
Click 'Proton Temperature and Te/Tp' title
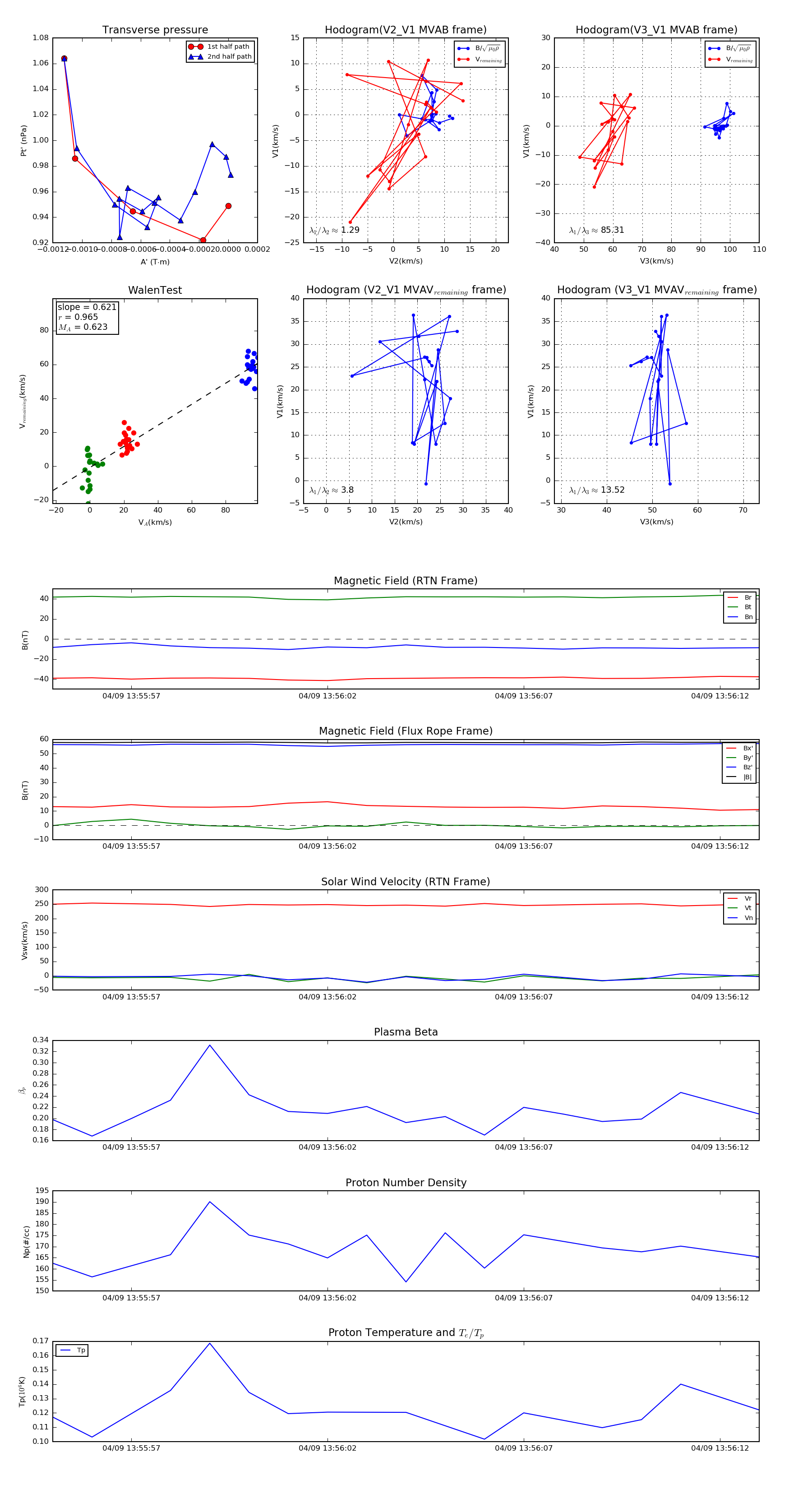[406, 1333]
